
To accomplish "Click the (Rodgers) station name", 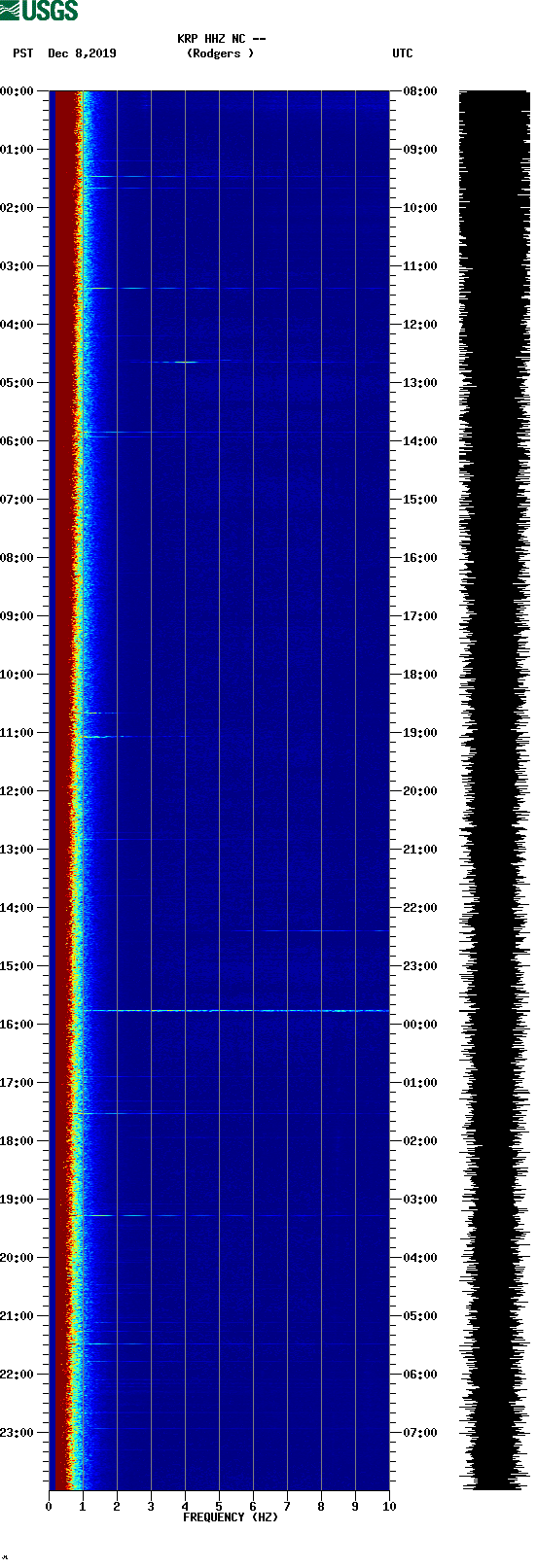I will point(221,53).
